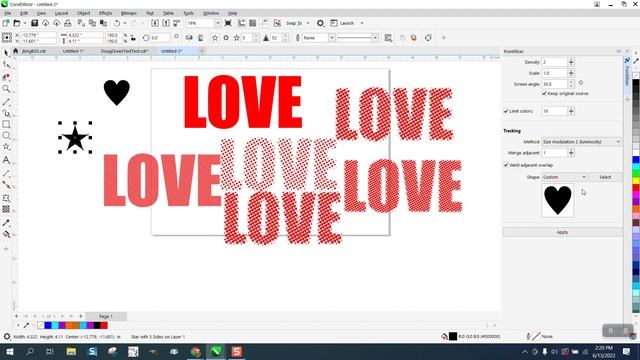The width and height of the screenshot is (640, 360).
Task: Click the Undo arrow icon
Action: point(117,23)
